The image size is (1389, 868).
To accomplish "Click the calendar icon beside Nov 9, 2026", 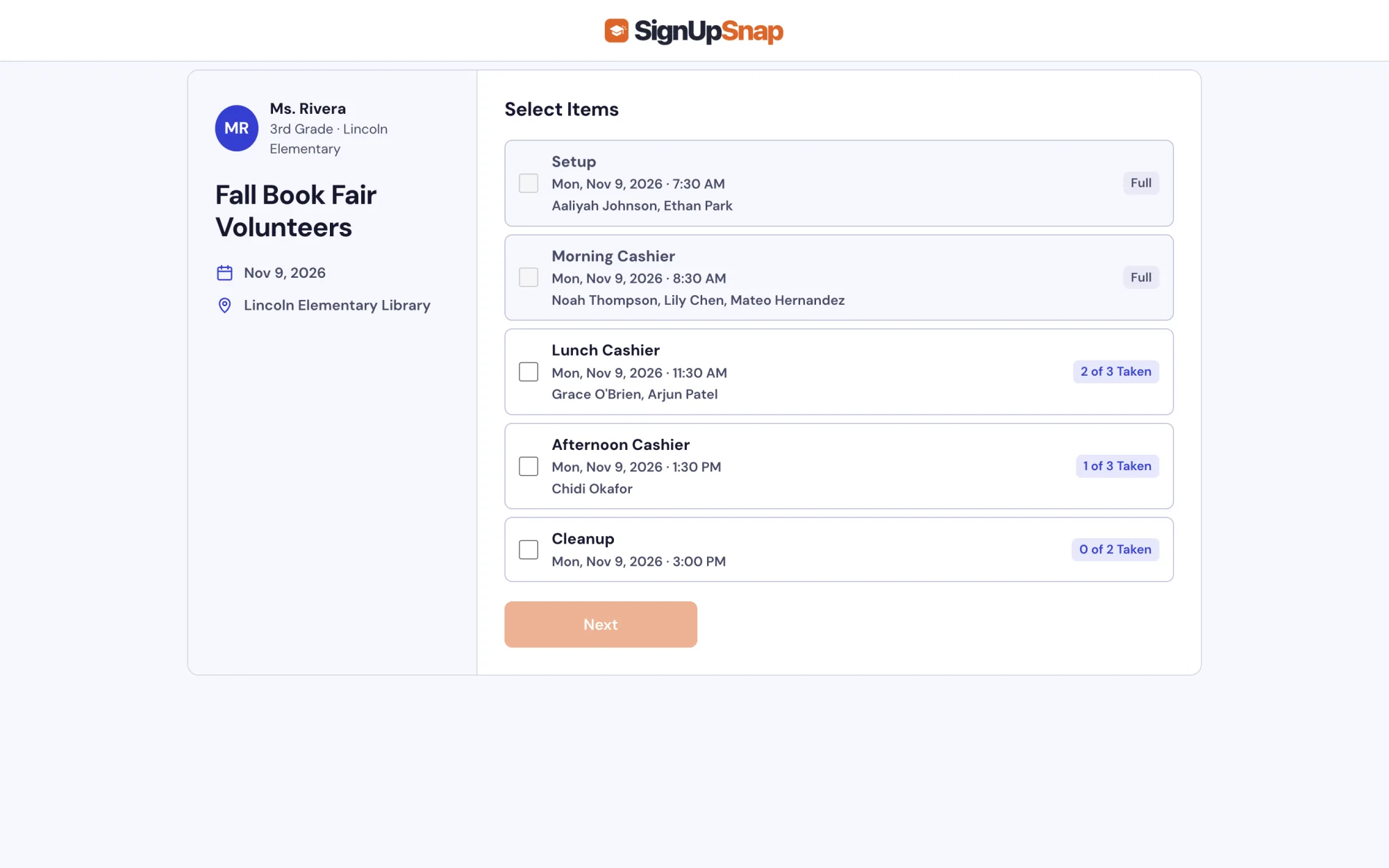I will pyautogui.click(x=224, y=273).
